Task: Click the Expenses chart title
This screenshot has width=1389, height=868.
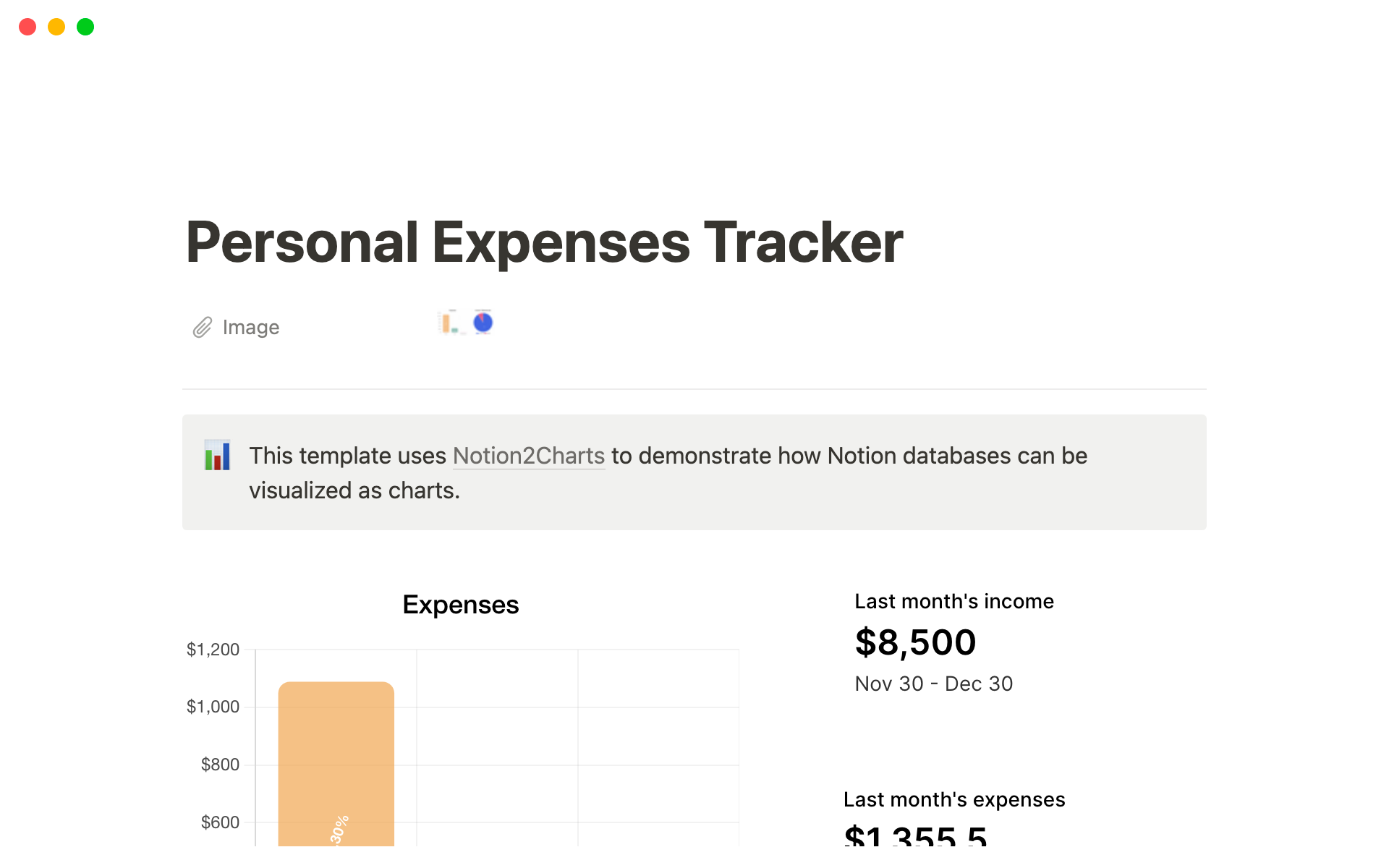Action: (460, 605)
